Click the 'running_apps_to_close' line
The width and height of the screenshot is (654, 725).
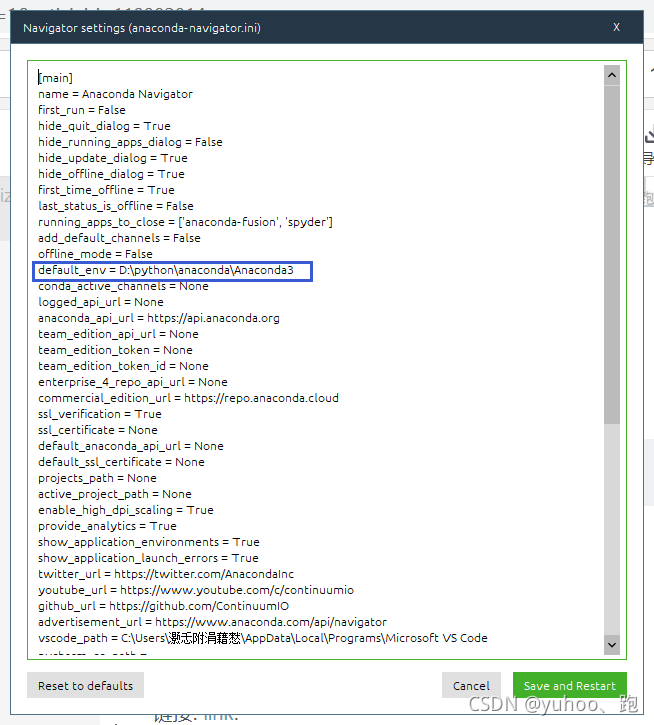tap(185, 222)
